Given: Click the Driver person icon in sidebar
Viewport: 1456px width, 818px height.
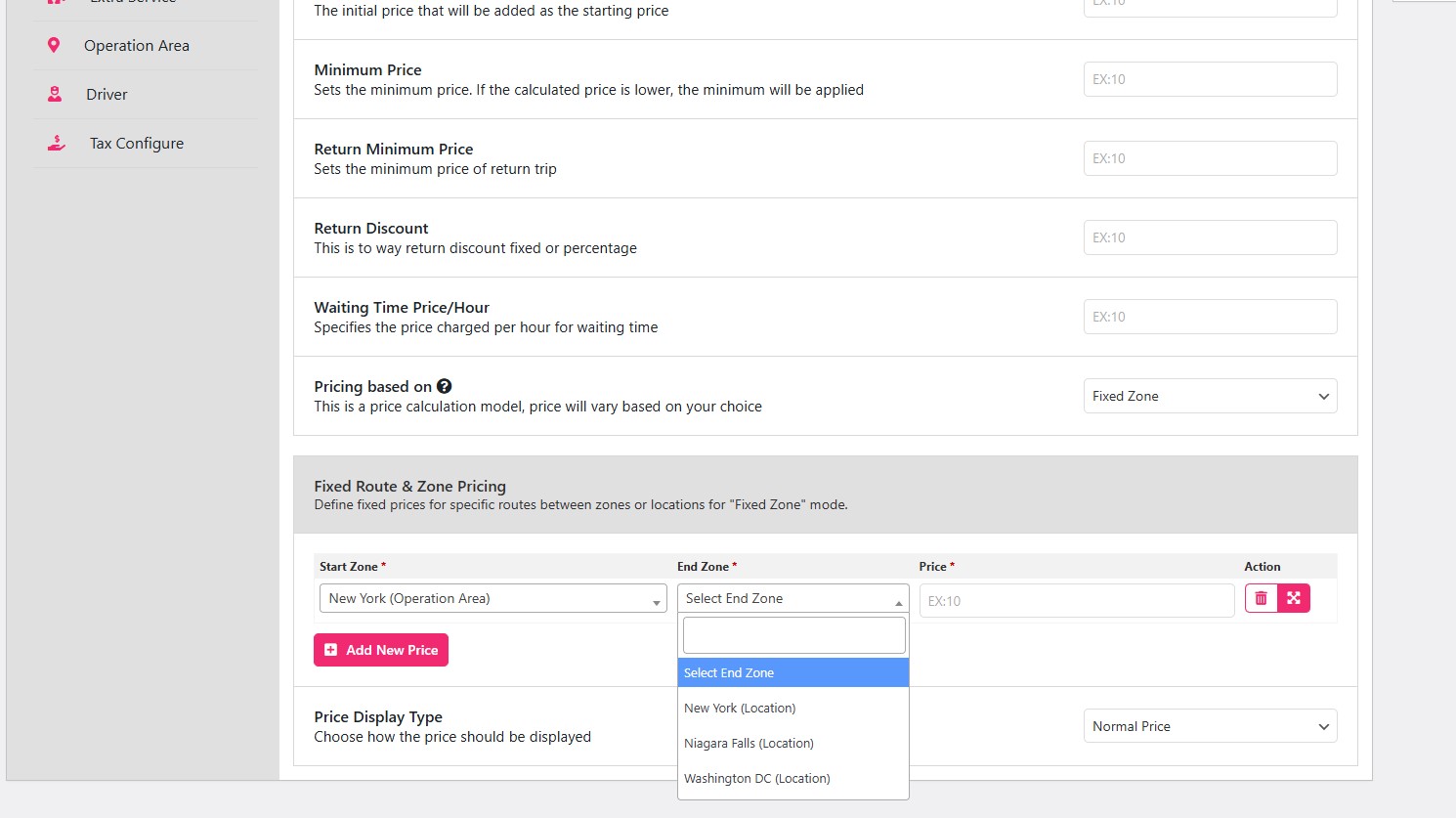Looking at the screenshot, I should click(x=55, y=94).
